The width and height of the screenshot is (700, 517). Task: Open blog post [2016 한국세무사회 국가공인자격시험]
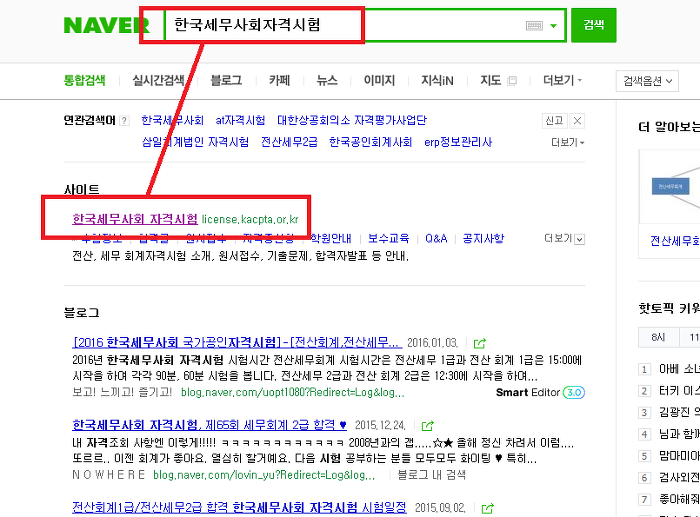pos(237,342)
